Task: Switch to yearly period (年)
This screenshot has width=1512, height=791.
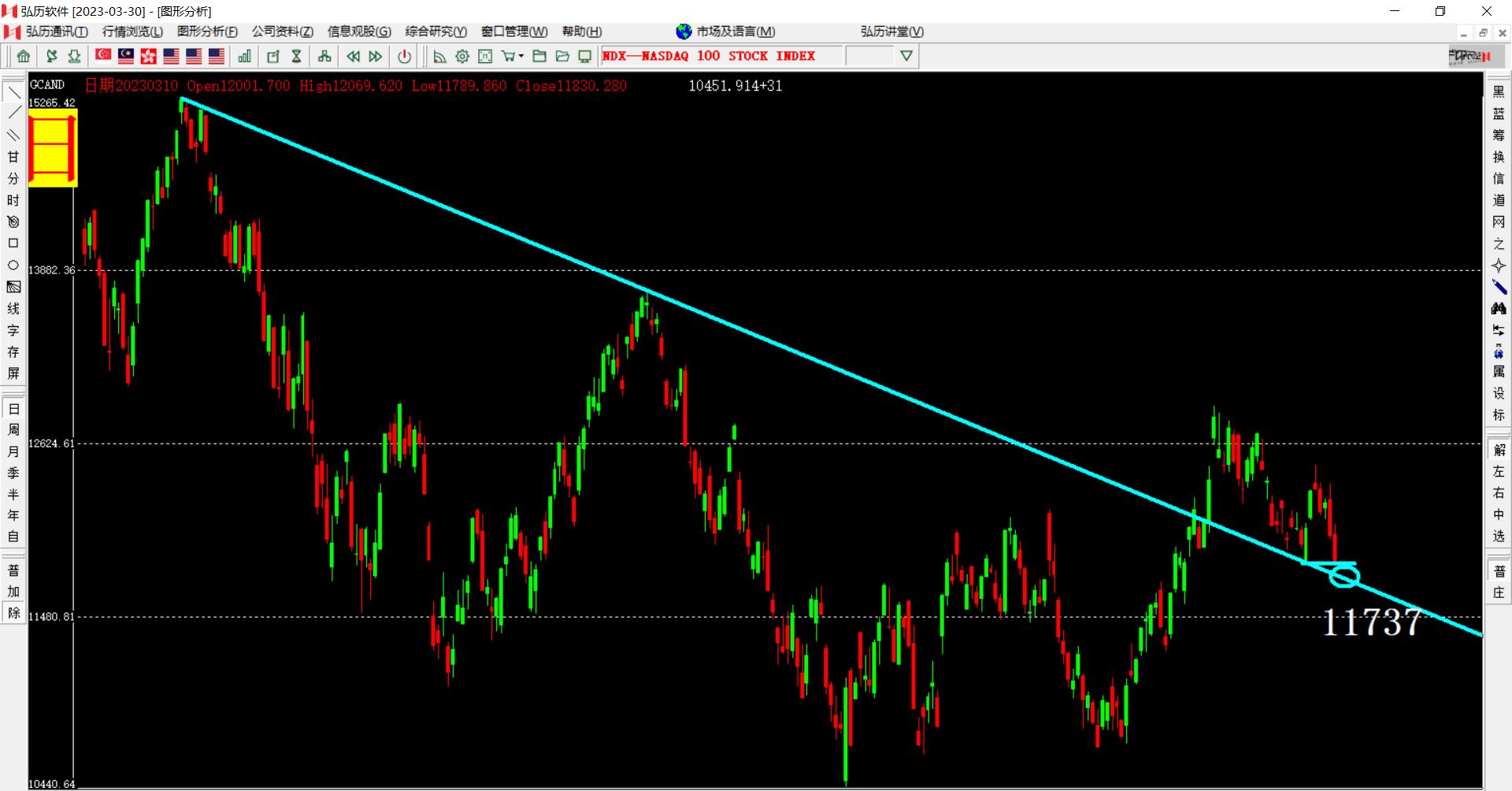Action: [x=13, y=515]
